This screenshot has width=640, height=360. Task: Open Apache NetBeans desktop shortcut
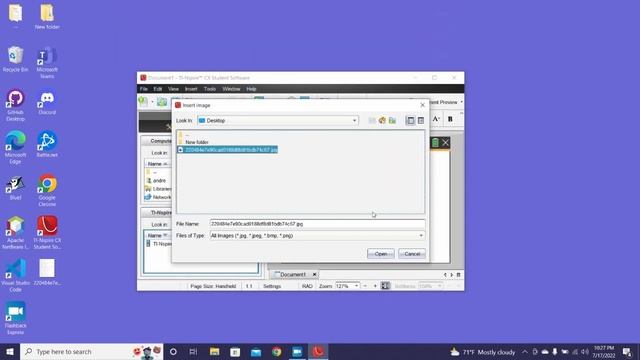(16, 233)
